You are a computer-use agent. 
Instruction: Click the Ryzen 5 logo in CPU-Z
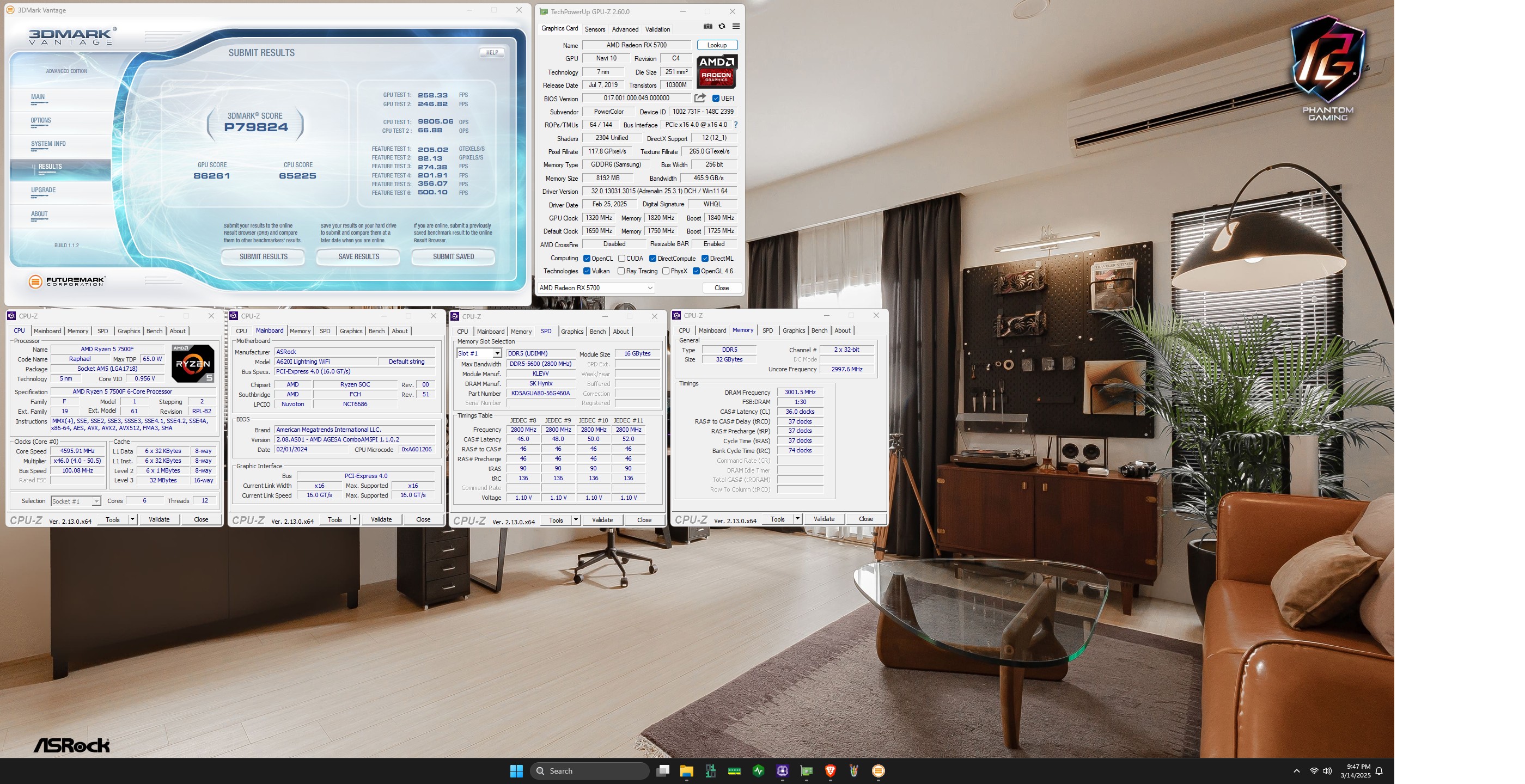coord(193,363)
